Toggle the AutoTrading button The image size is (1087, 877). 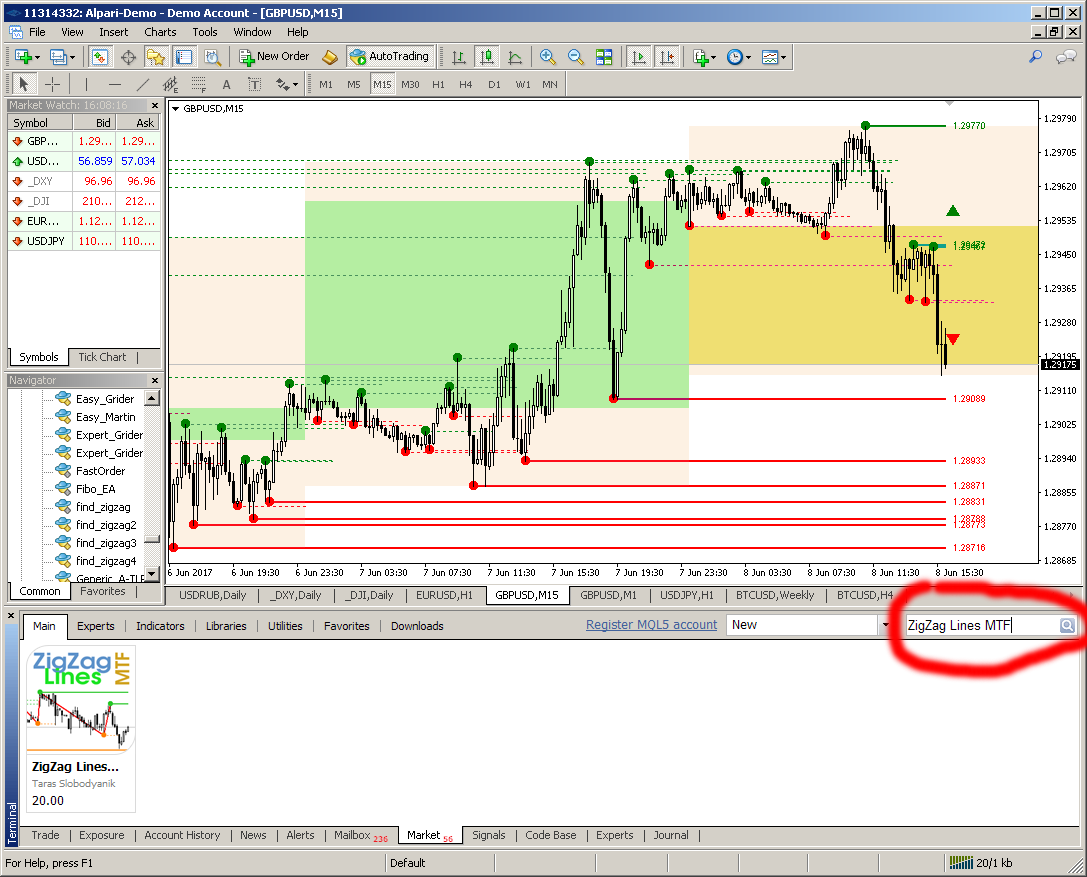point(390,57)
